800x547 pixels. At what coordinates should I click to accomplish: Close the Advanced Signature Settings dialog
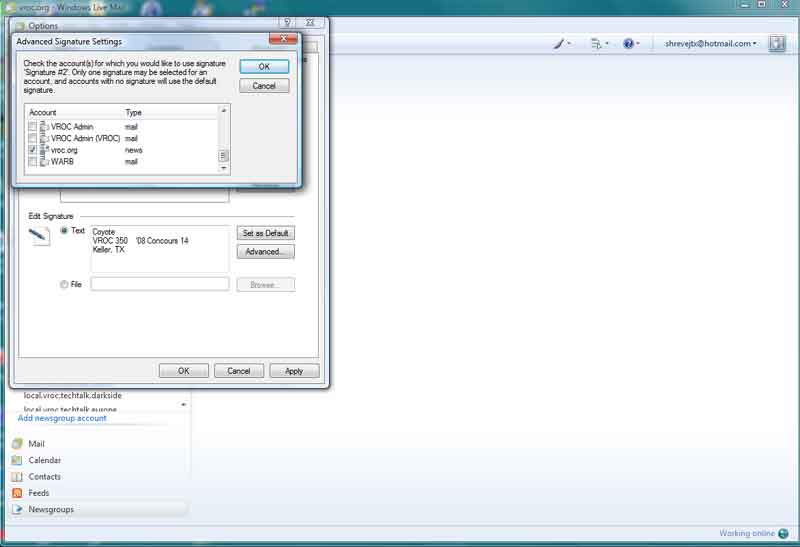(x=283, y=39)
